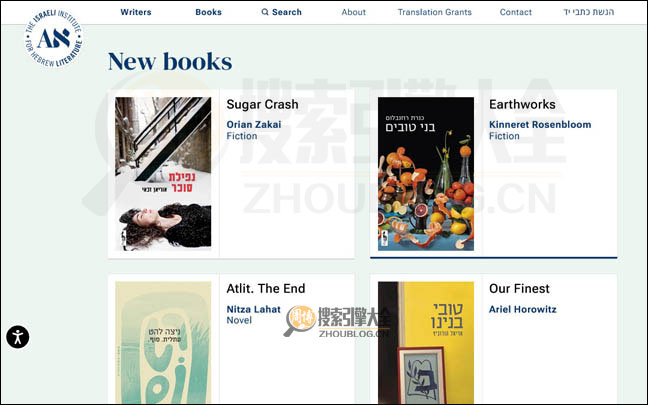
Task: View author Orian Zakai
Action: point(254,124)
